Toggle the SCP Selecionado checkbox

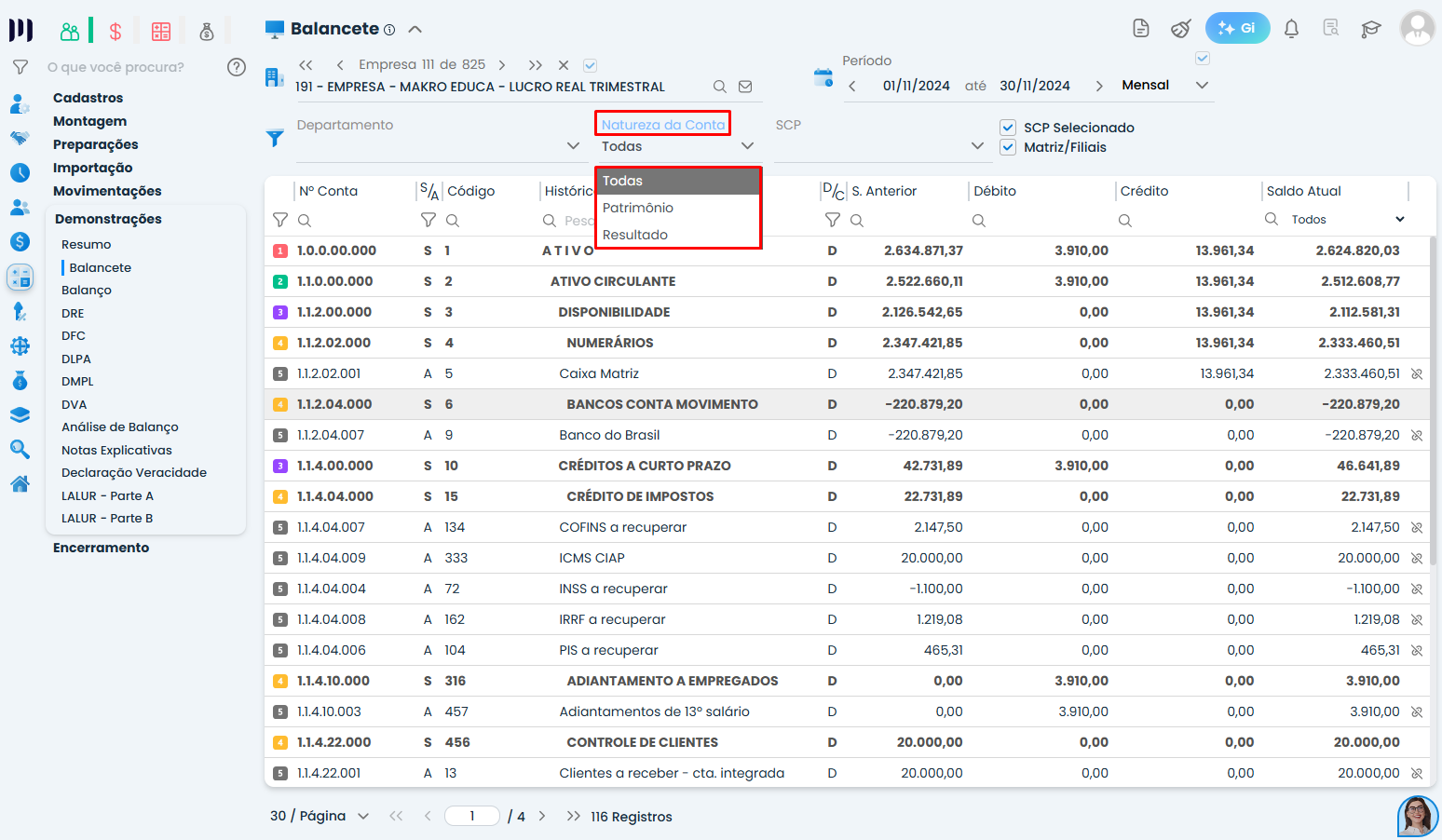[x=1008, y=128]
